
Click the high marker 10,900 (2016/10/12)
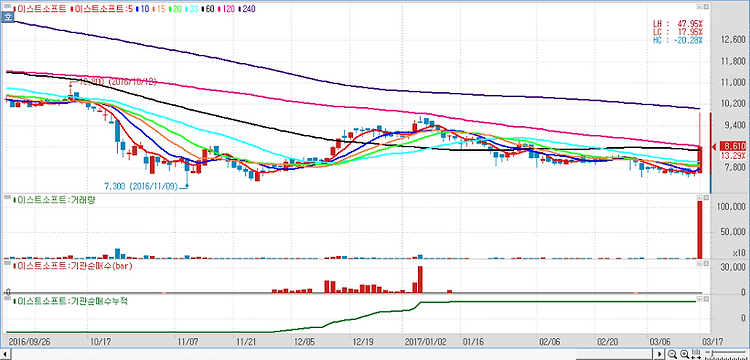point(117,82)
